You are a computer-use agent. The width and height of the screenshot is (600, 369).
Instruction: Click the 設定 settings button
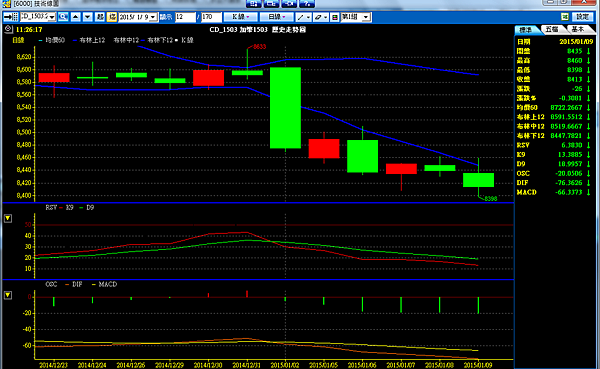(x=583, y=17)
